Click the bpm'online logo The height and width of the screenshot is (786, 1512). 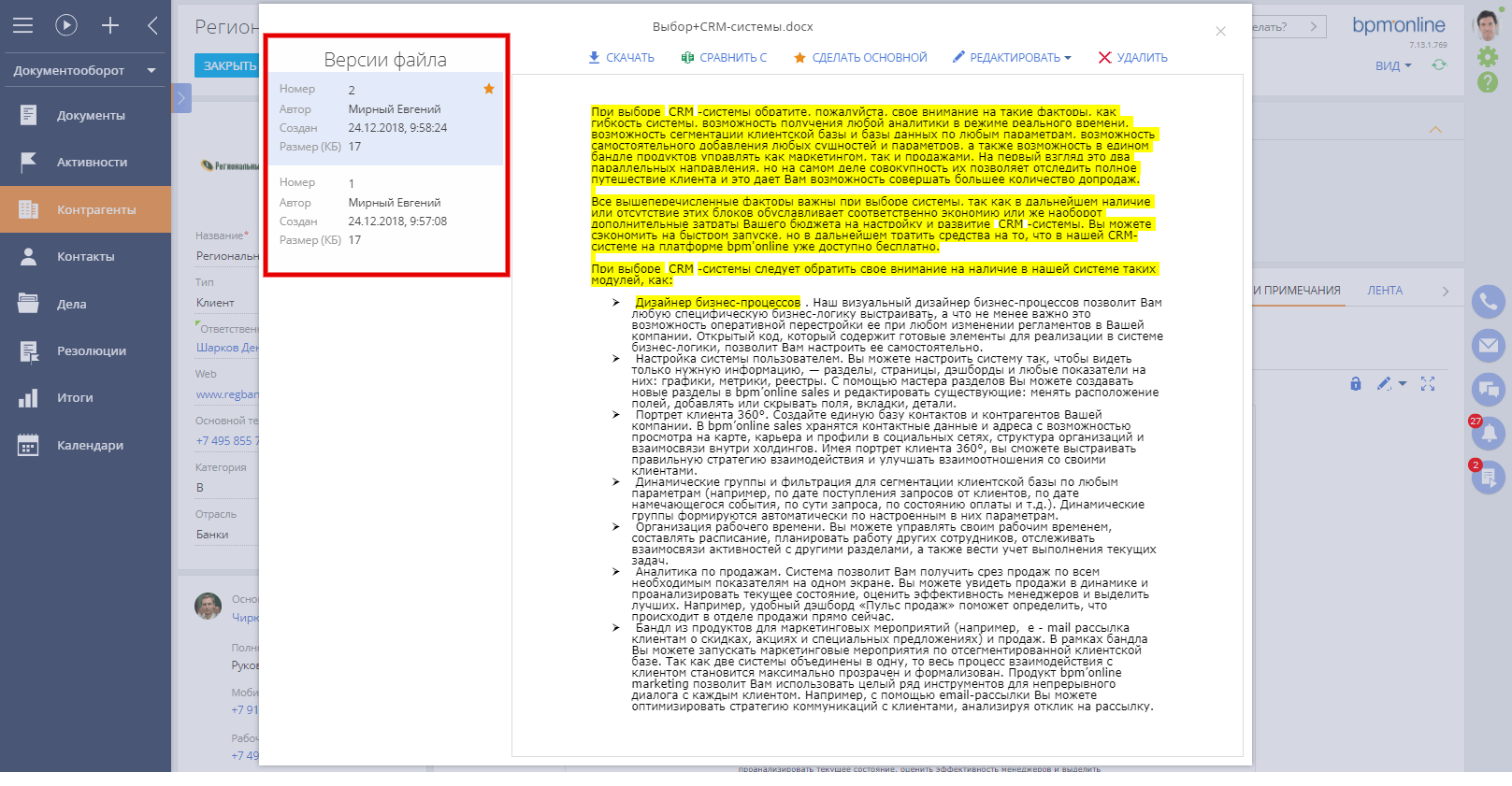tap(1399, 25)
